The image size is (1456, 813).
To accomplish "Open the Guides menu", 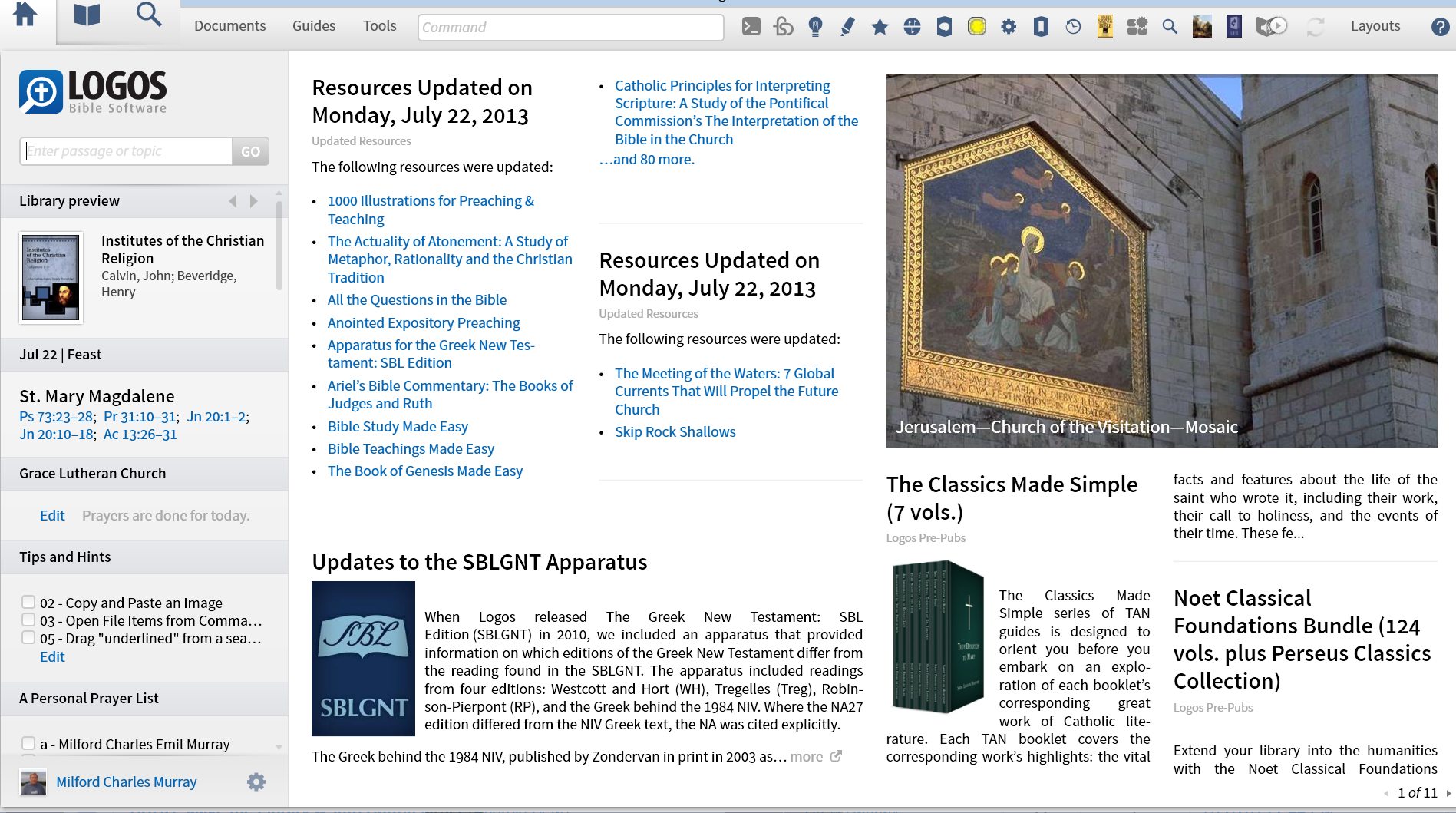I will point(314,25).
